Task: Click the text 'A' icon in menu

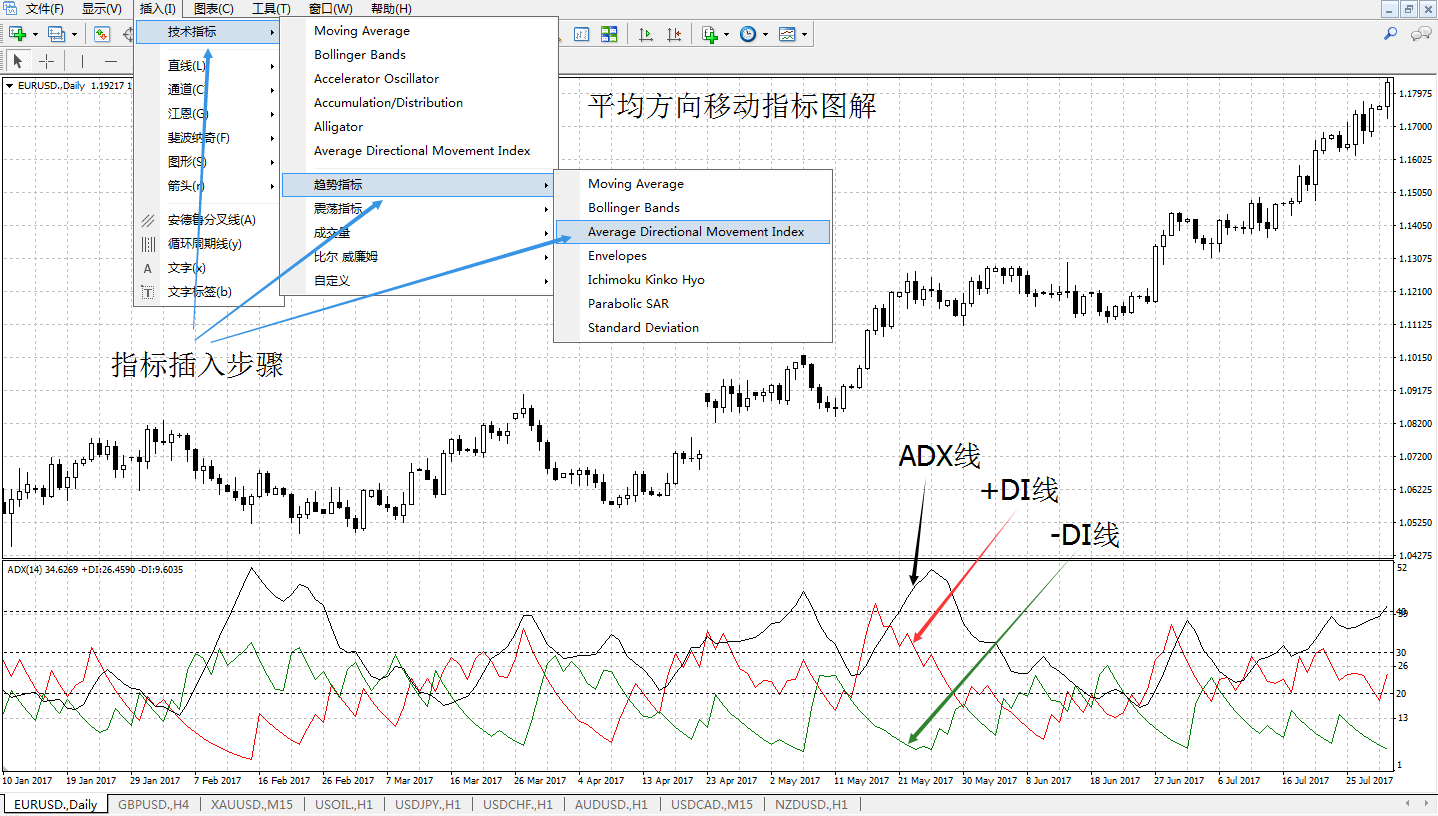Action: (148, 268)
